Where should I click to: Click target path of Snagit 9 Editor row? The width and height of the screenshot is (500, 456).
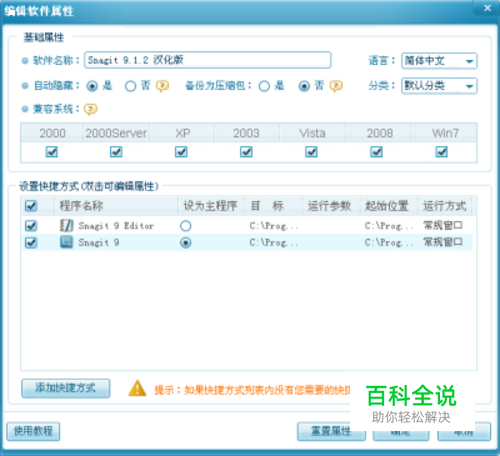click(x=274, y=226)
